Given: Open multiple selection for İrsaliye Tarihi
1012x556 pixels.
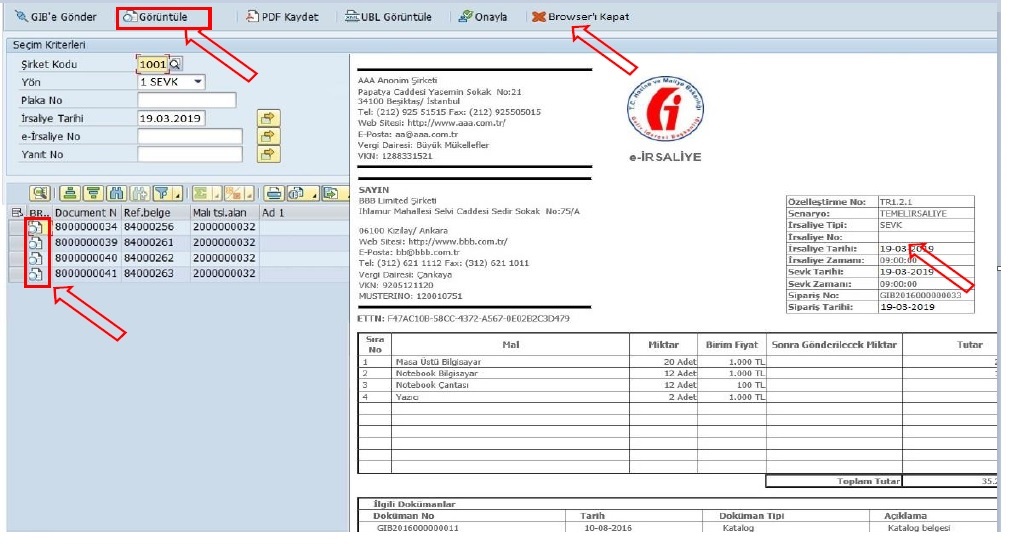Looking at the screenshot, I should (267, 118).
